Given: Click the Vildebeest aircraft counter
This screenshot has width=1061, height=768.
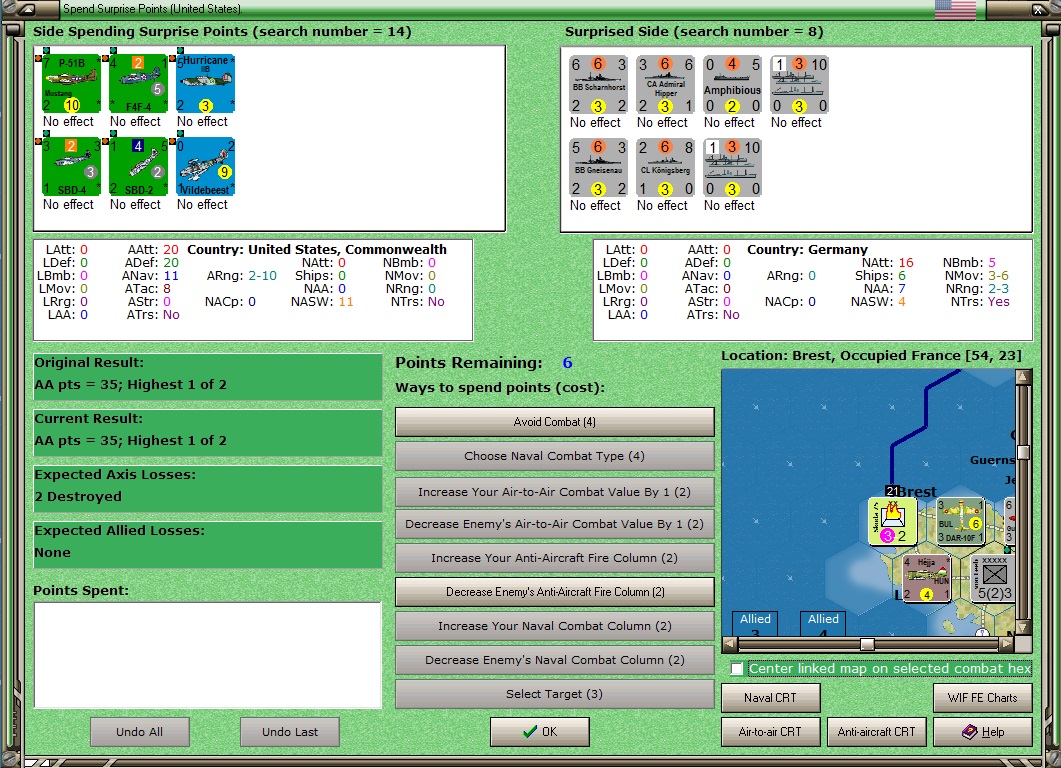Looking at the screenshot, I should coord(205,167).
